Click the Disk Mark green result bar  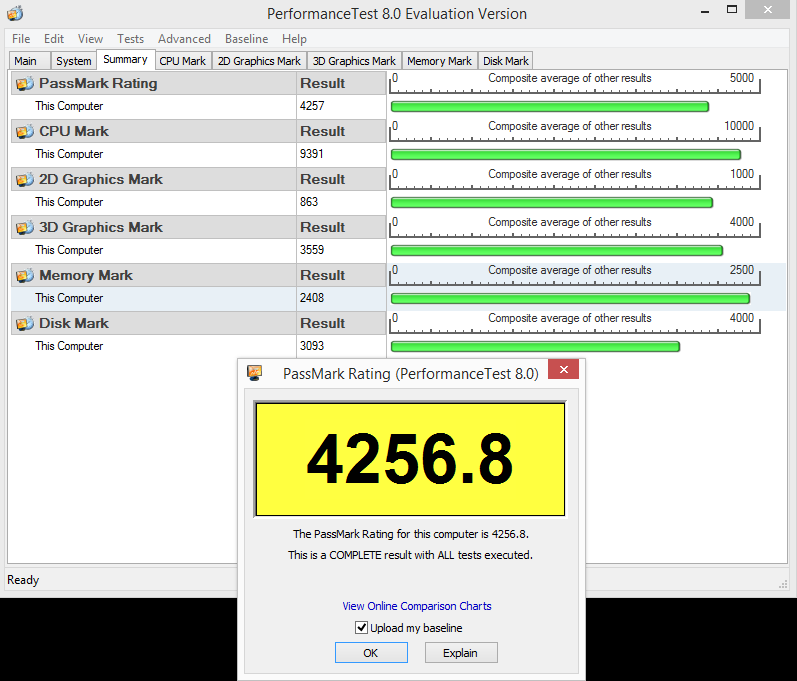[x=535, y=347]
